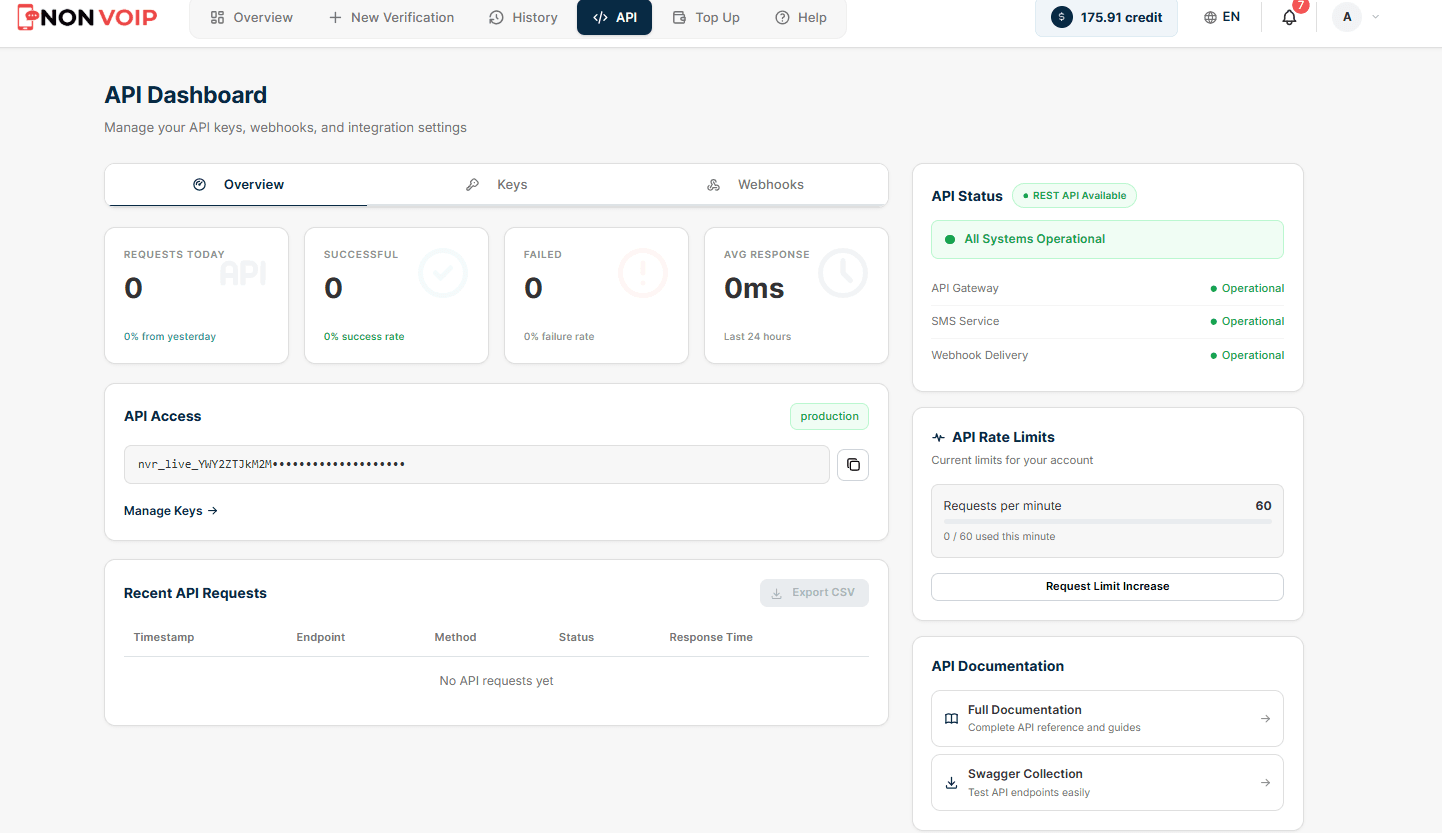Open the Top Up page

[706, 17]
